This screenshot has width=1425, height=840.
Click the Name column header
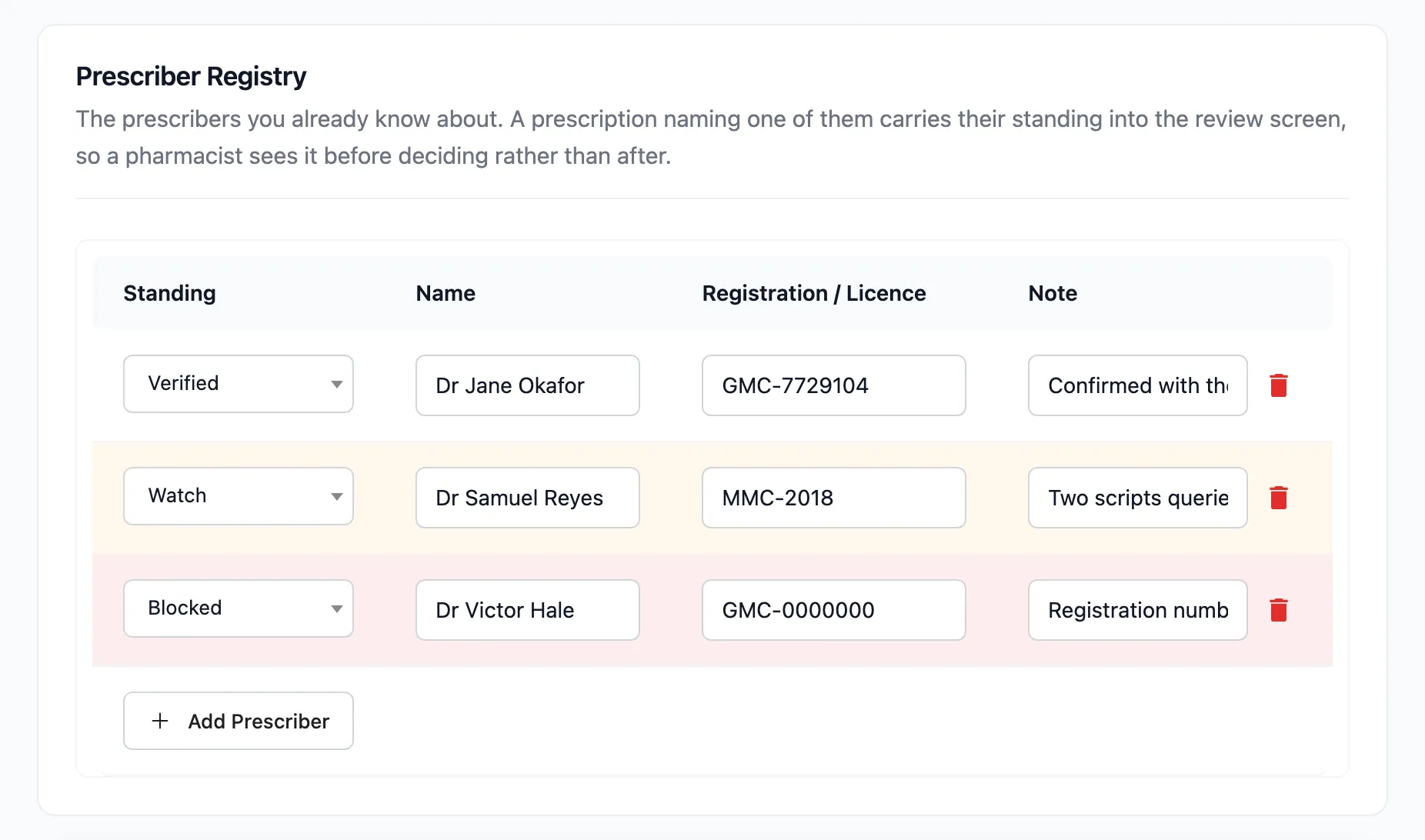446,293
